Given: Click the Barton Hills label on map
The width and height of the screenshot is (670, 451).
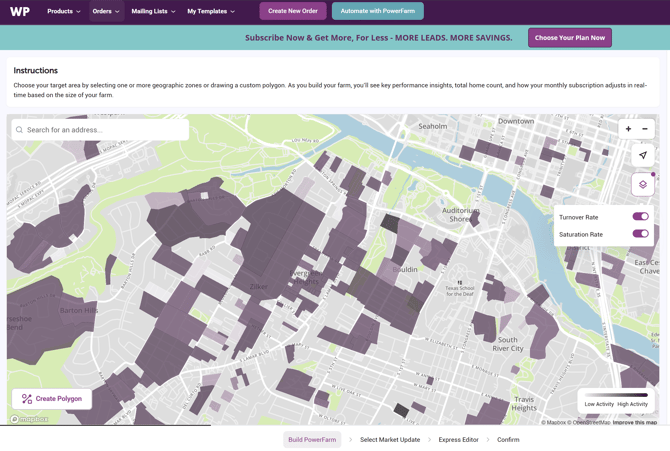Looking at the screenshot, I should coord(79,310).
